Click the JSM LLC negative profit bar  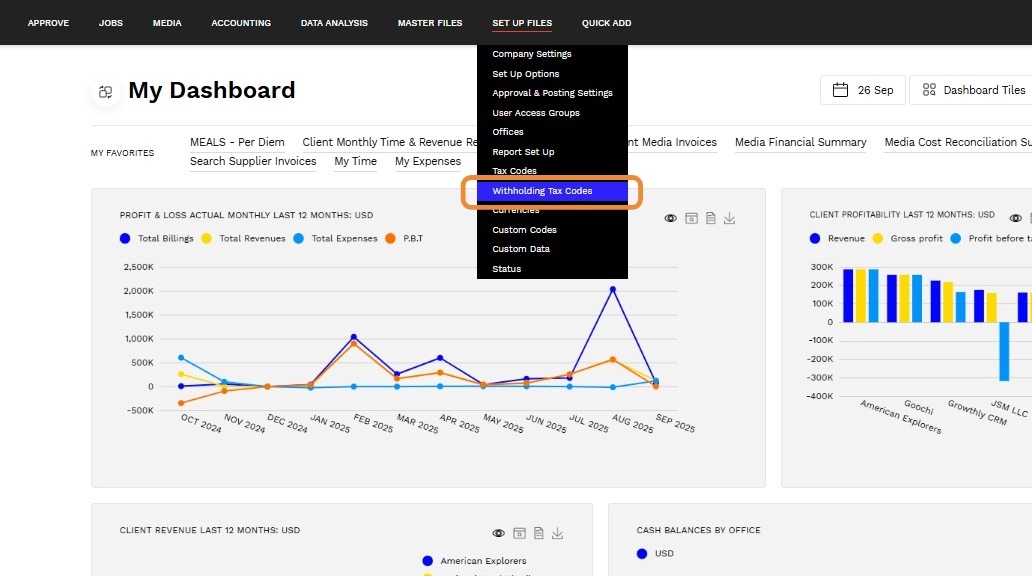(1004, 352)
